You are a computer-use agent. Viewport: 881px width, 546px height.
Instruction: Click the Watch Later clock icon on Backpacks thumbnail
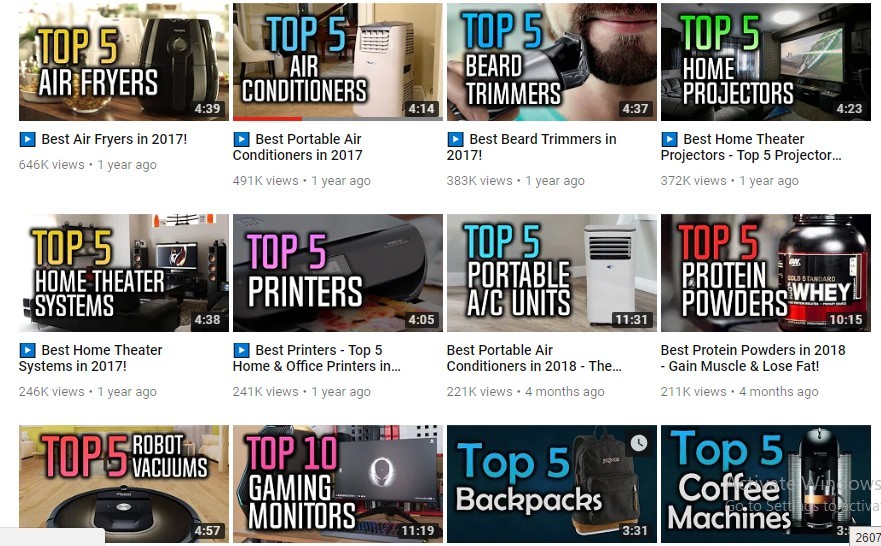tap(638, 443)
